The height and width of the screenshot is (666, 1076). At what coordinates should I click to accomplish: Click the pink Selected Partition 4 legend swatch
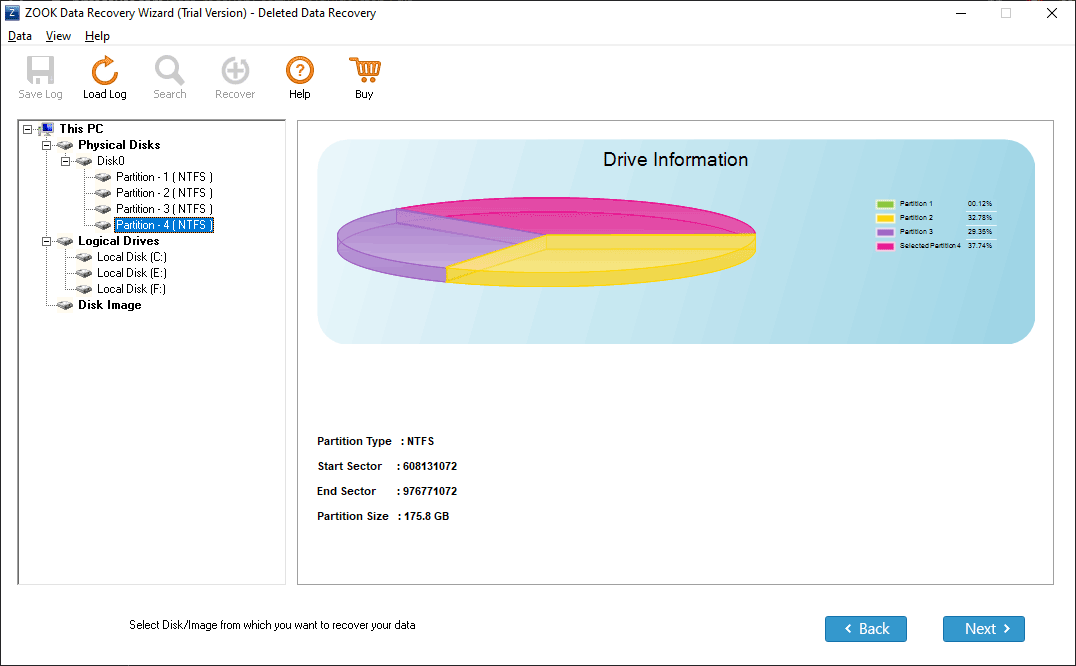tap(885, 246)
